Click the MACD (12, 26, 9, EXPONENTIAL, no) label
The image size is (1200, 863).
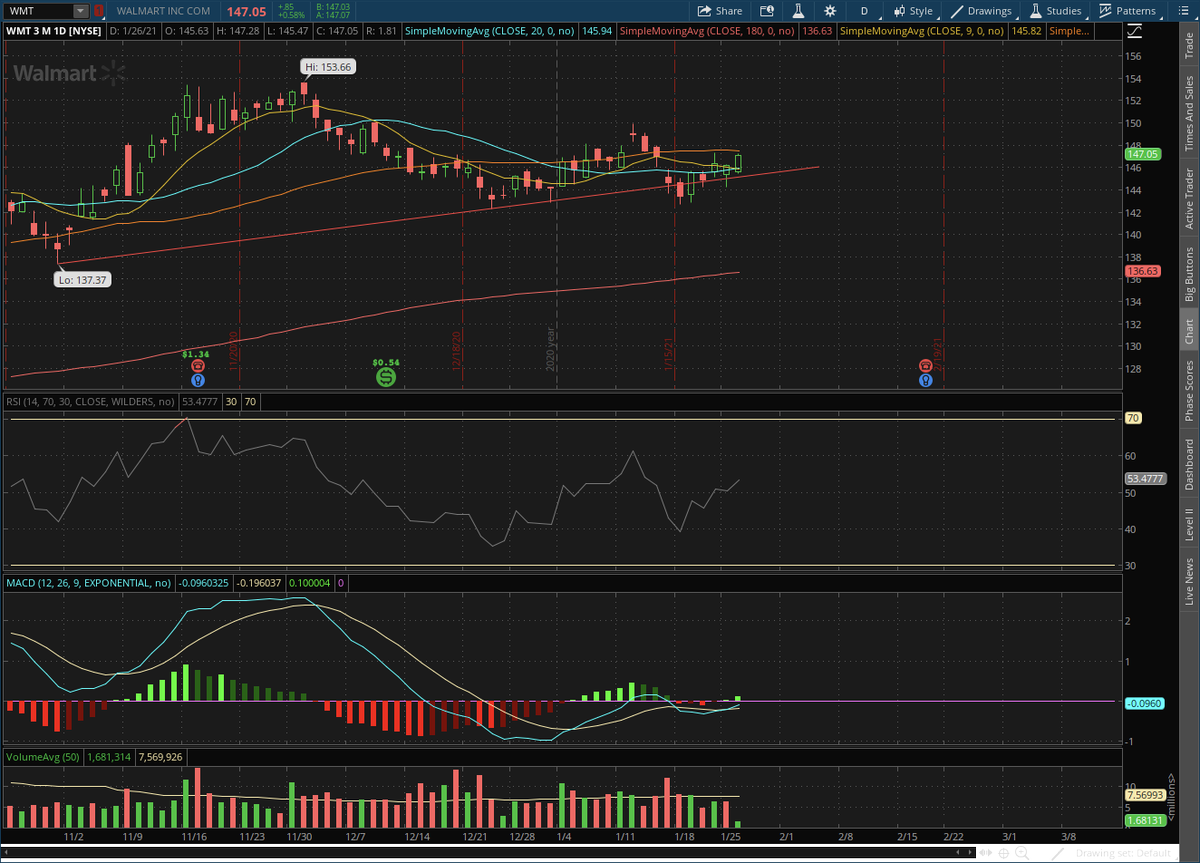(x=89, y=582)
